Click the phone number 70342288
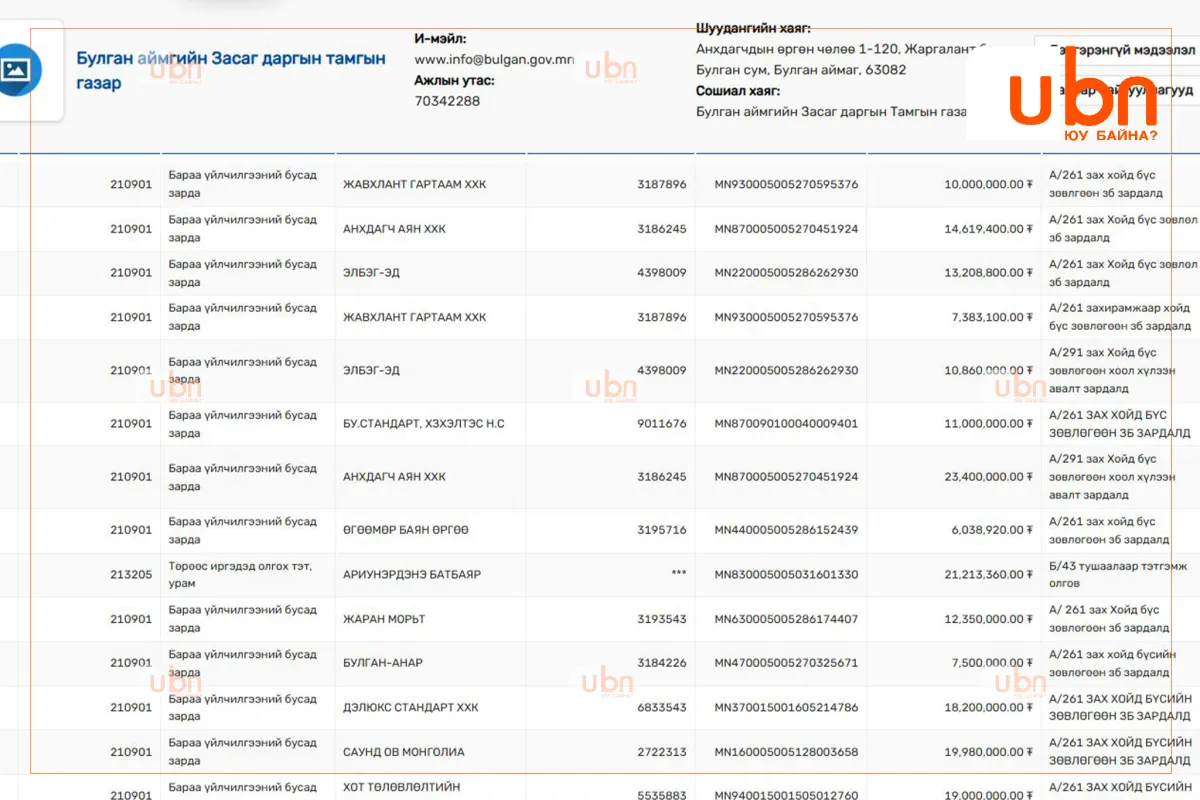Image resolution: width=1200 pixels, height=800 pixels. coord(447,101)
